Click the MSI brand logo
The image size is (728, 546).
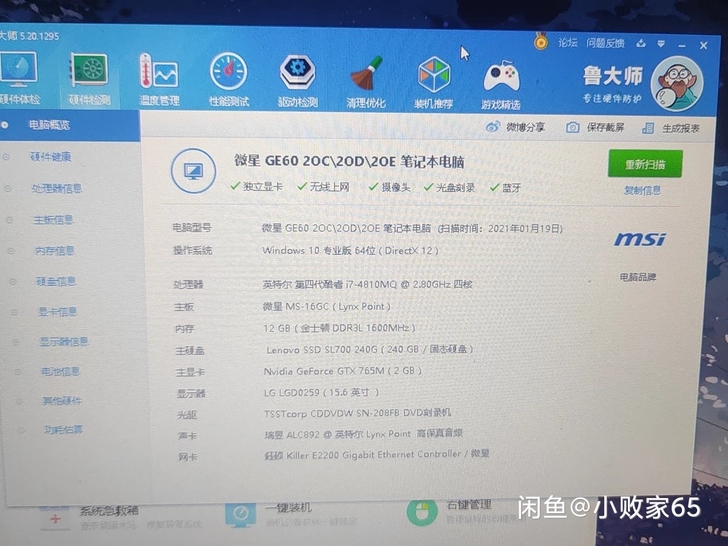click(x=640, y=239)
